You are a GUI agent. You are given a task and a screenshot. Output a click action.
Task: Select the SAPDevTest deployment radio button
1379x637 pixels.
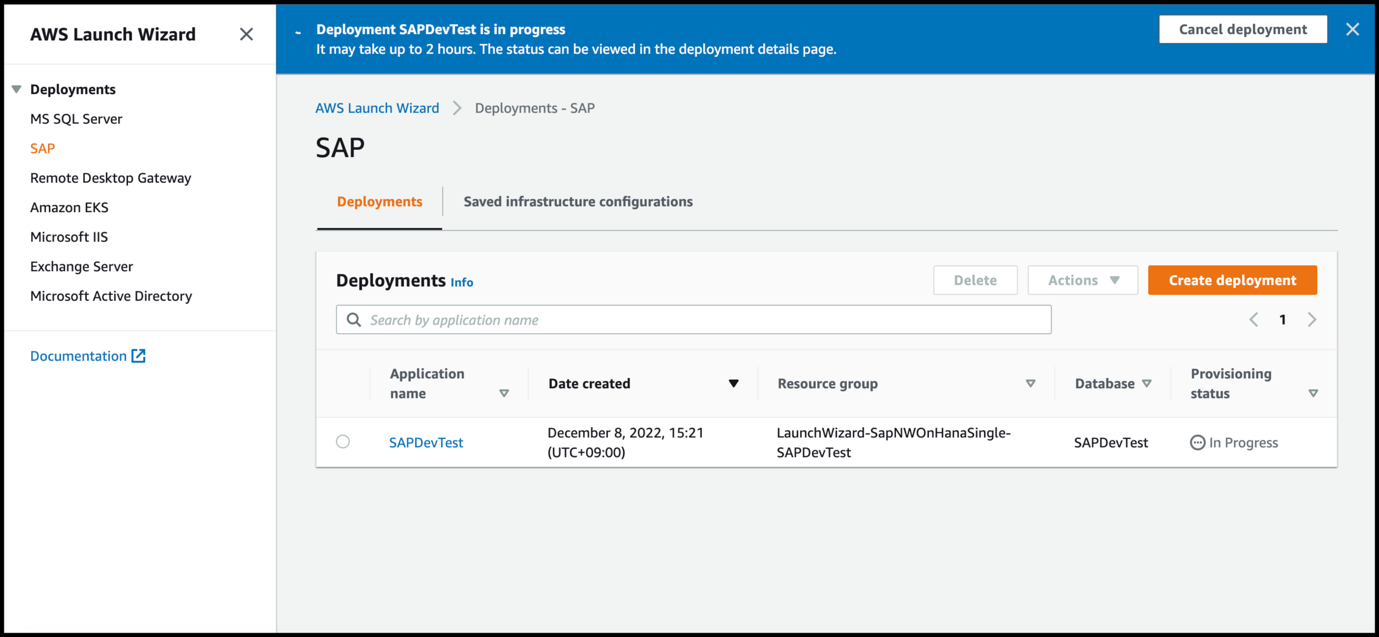343,441
